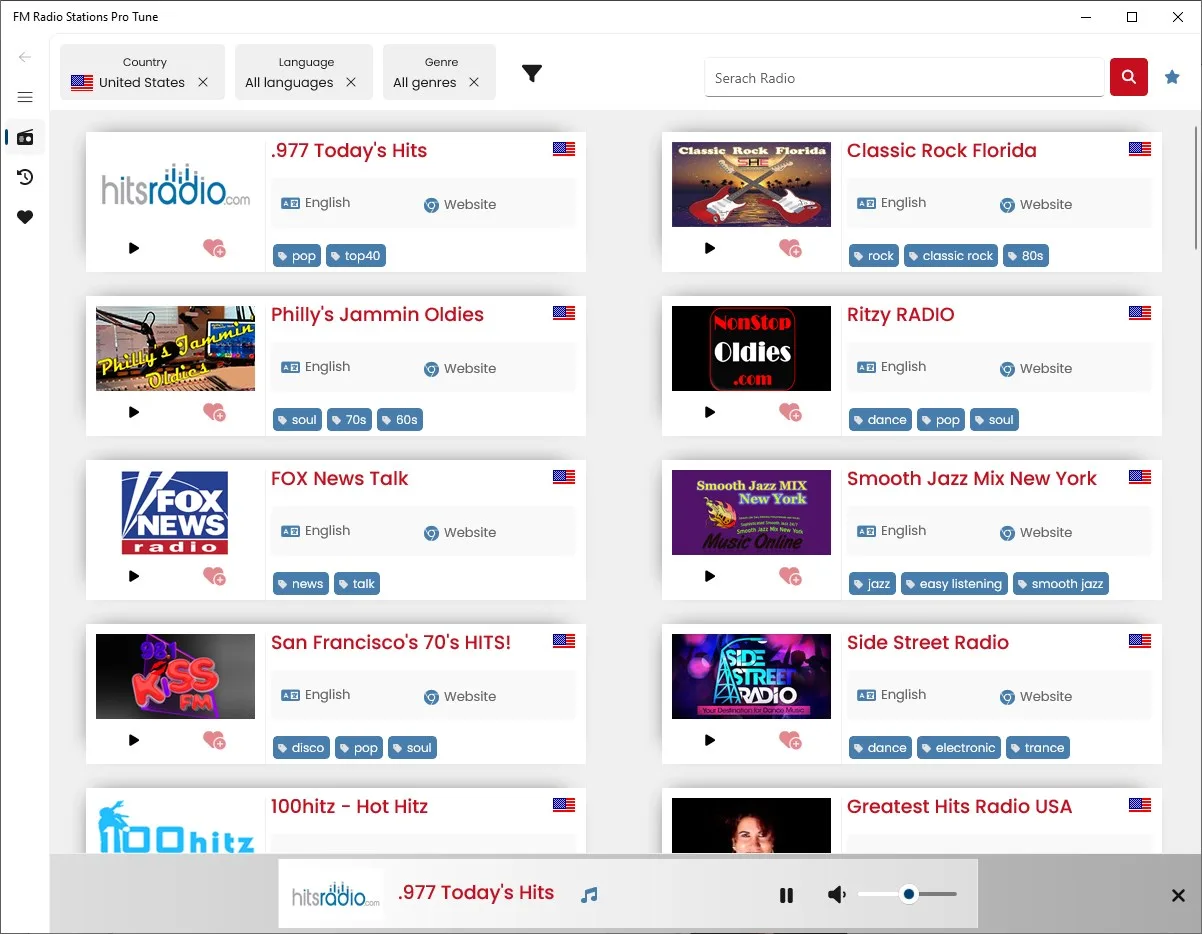Screen dimensions: 1202x934
Task: Play Smooth Jazz Mix New York
Action: [x=710, y=576]
